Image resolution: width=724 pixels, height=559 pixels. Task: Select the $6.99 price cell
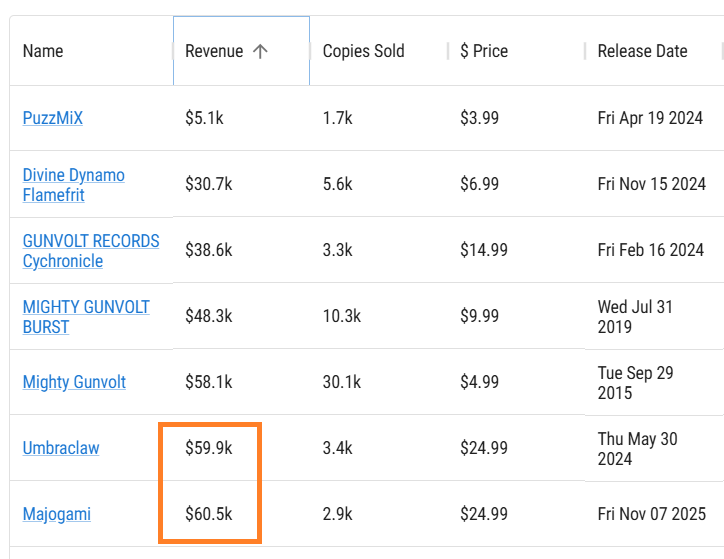coord(516,184)
